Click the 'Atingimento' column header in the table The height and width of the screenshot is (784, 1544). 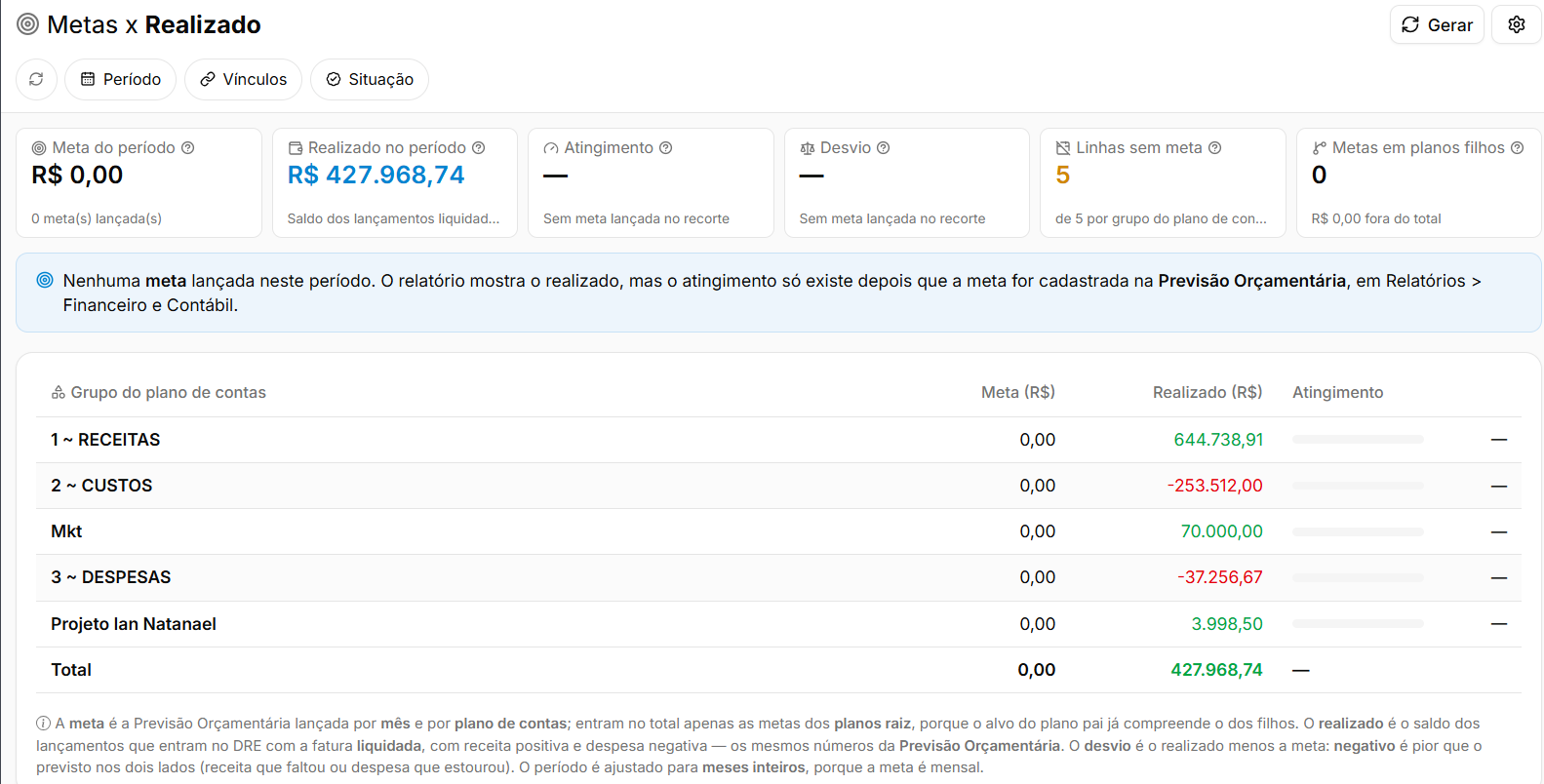1338,392
